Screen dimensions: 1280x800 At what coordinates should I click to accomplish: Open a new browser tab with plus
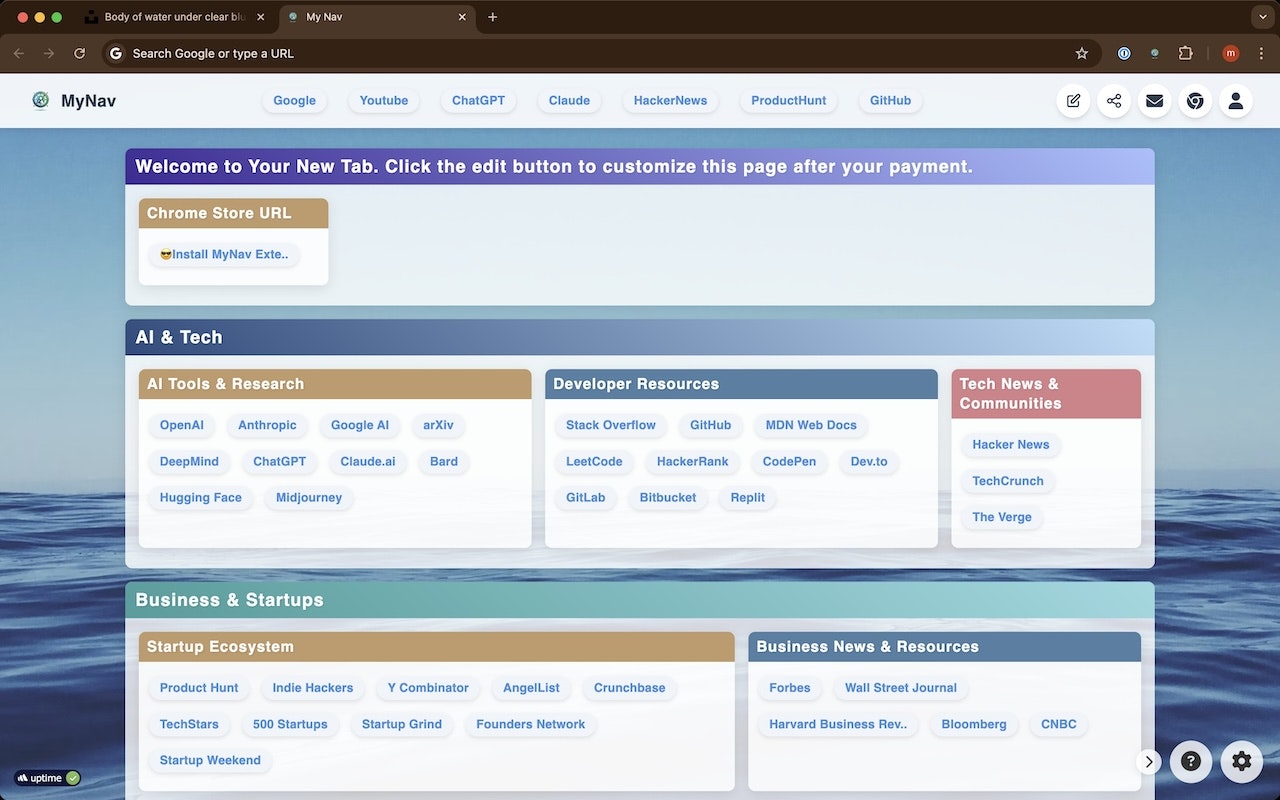[x=493, y=17]
